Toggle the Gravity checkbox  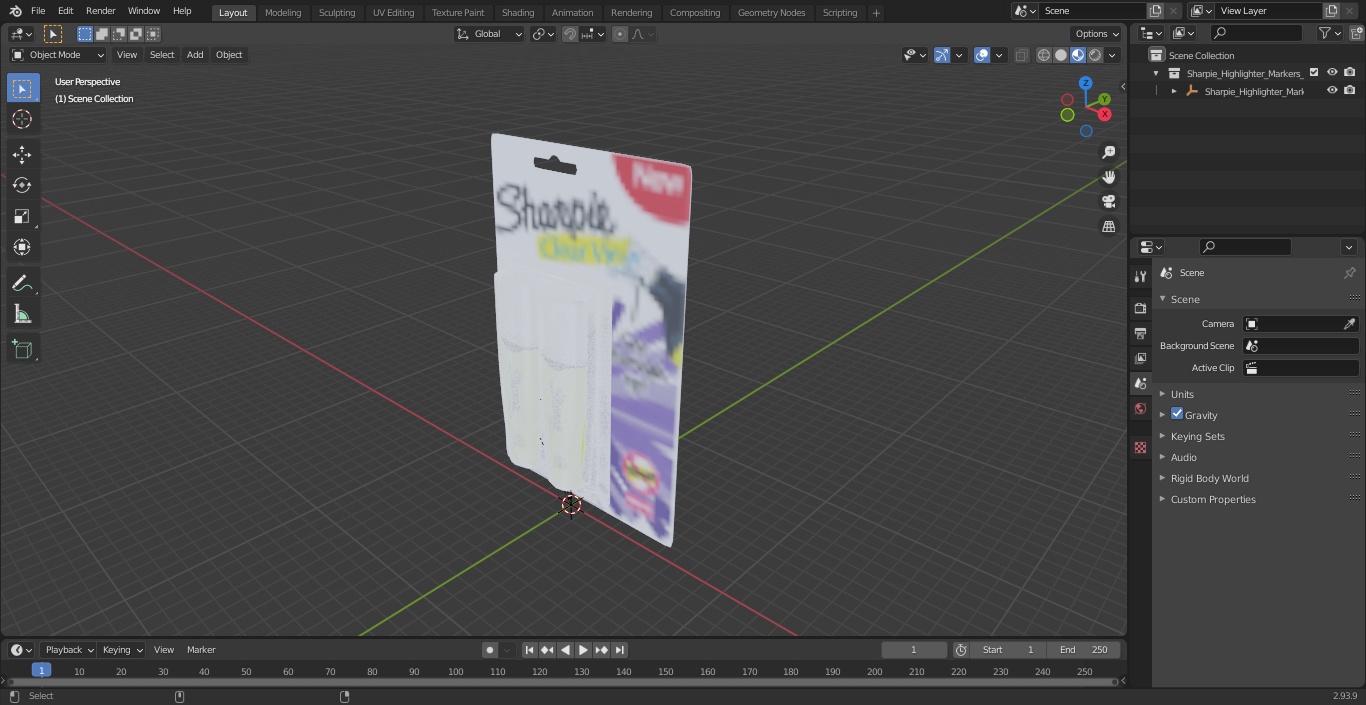(x=1177, y=414)
